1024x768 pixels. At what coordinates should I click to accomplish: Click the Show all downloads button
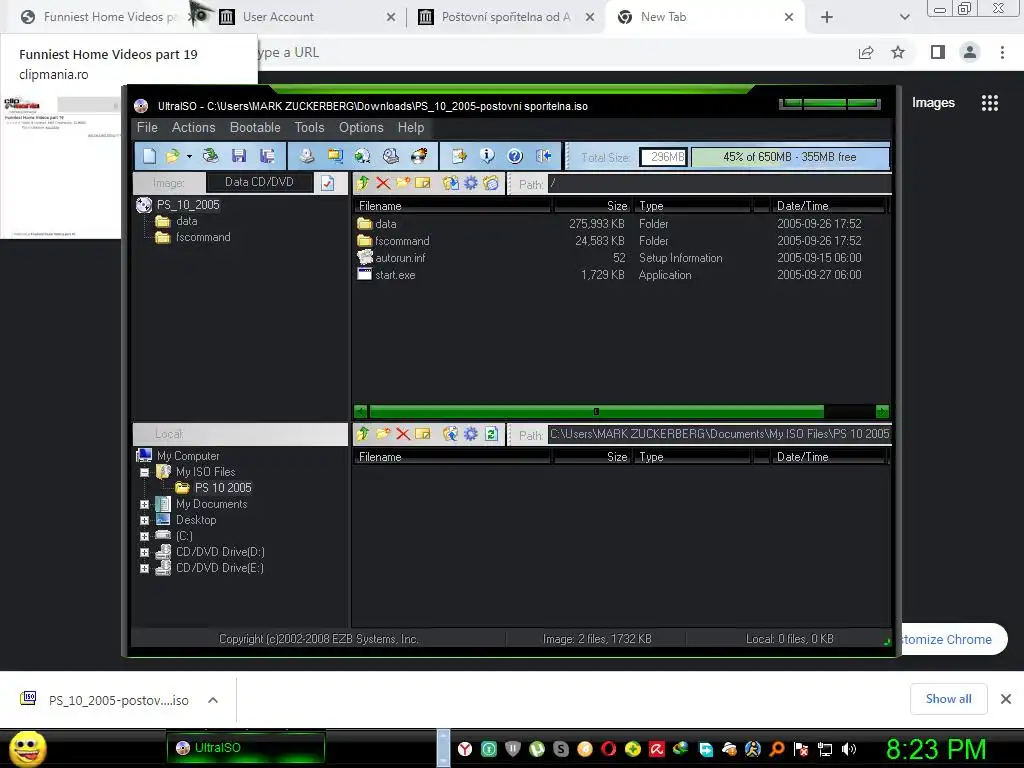[x=948, y=699]
